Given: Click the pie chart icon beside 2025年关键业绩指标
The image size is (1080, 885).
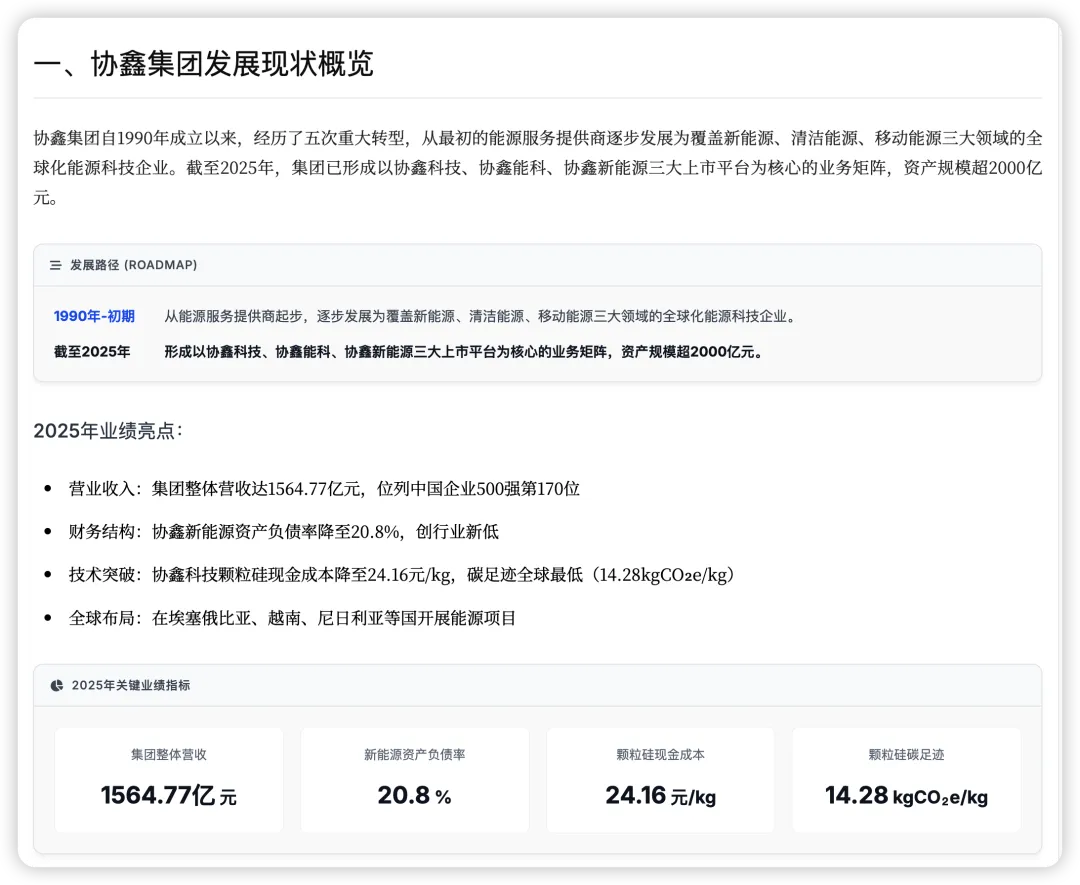Looking at the screenshot, I should tap(57, 685).
